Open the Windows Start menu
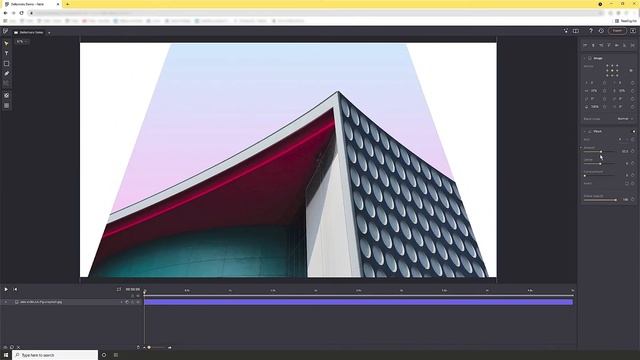This screenshot has width=640, height=360. pos(6,355)
